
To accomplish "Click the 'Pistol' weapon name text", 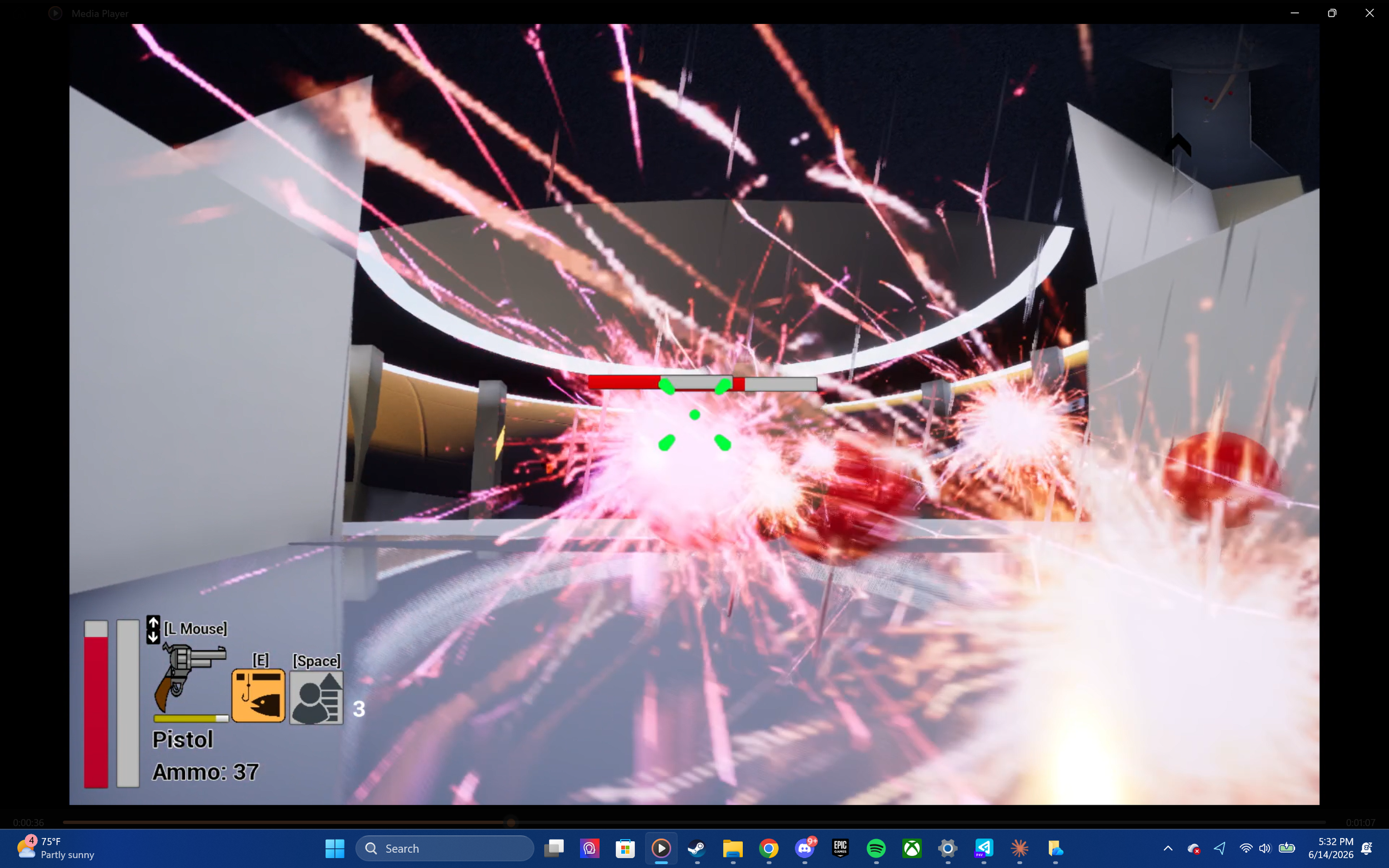I will coord(183,739).
